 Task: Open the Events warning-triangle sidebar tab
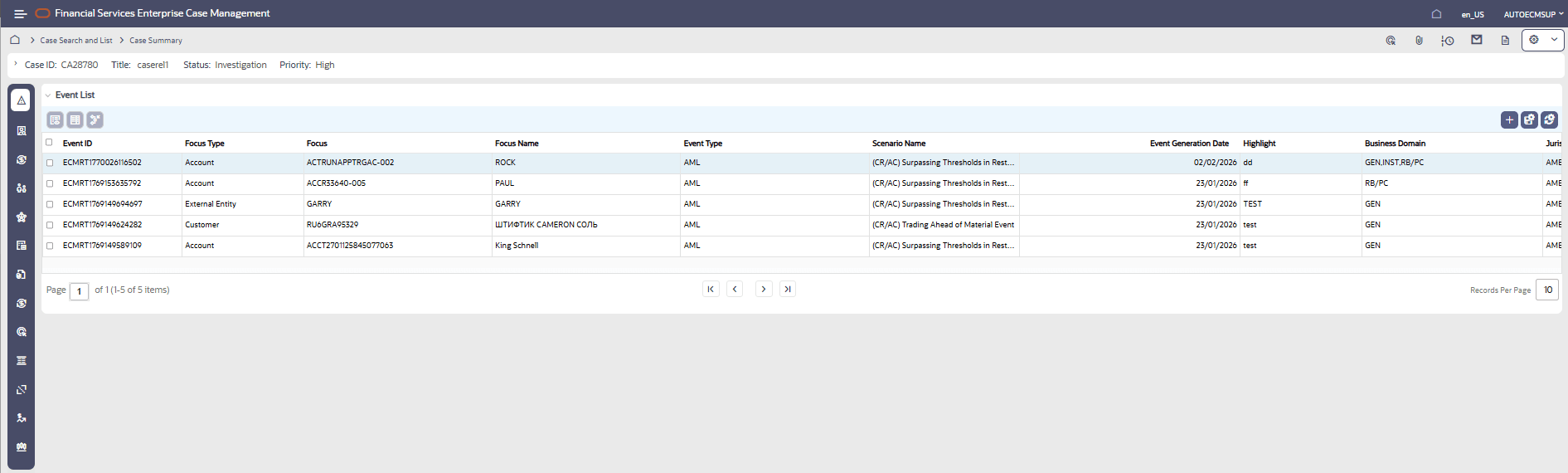coord(21,100)
